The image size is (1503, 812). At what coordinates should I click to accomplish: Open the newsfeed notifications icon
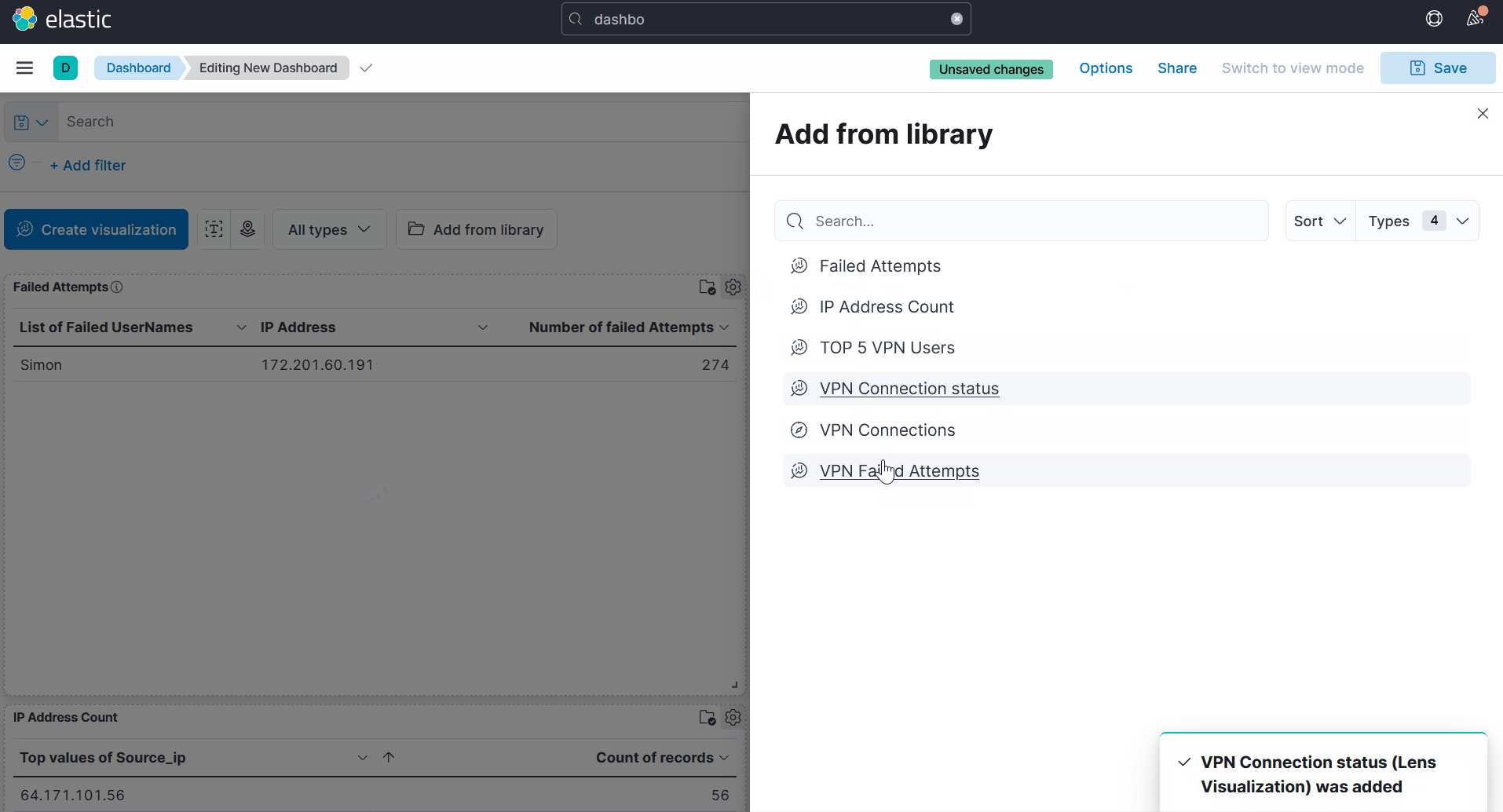[1475, 19]
